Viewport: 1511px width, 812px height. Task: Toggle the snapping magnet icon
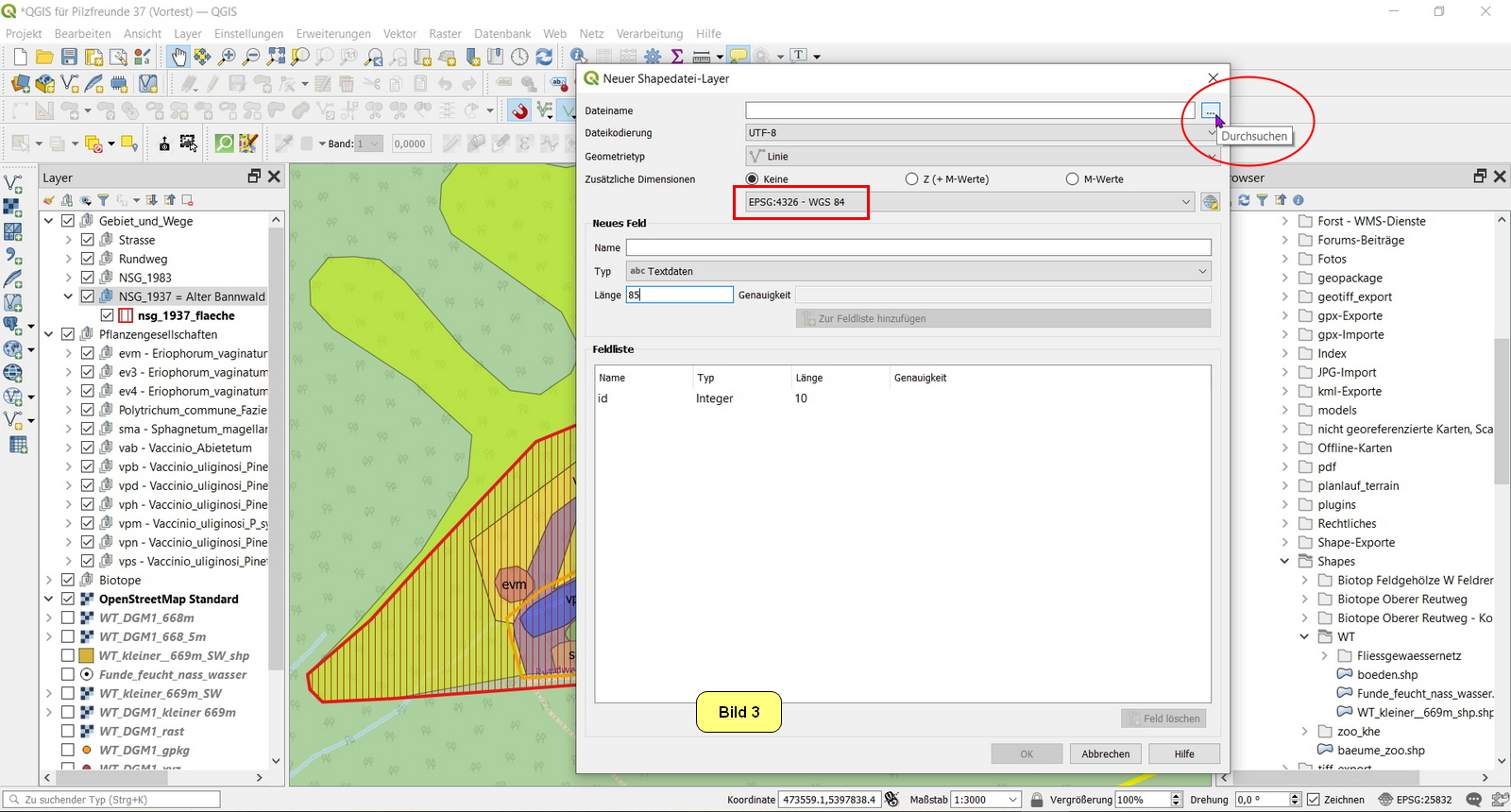pyautogui.click(x=519, y=111)
